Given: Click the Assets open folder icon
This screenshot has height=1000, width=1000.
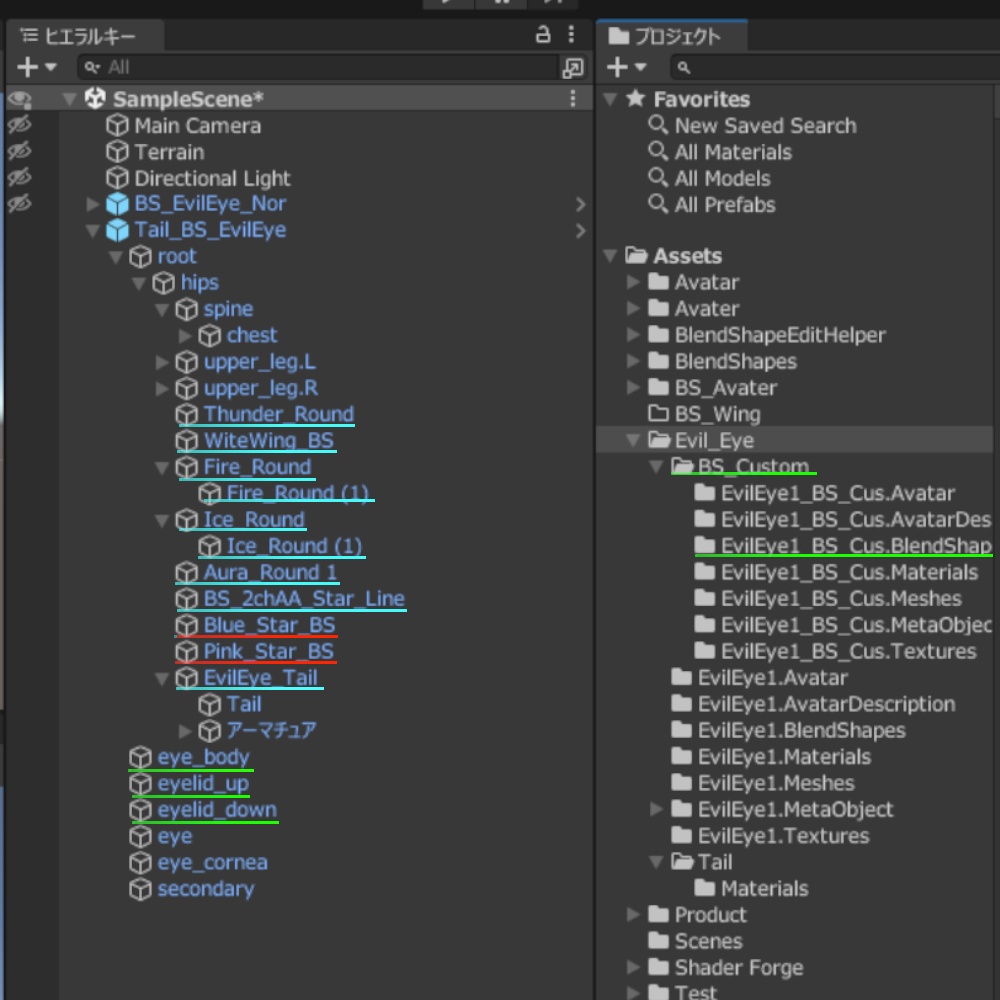Looking at the screenshot, I should [636, 255].
